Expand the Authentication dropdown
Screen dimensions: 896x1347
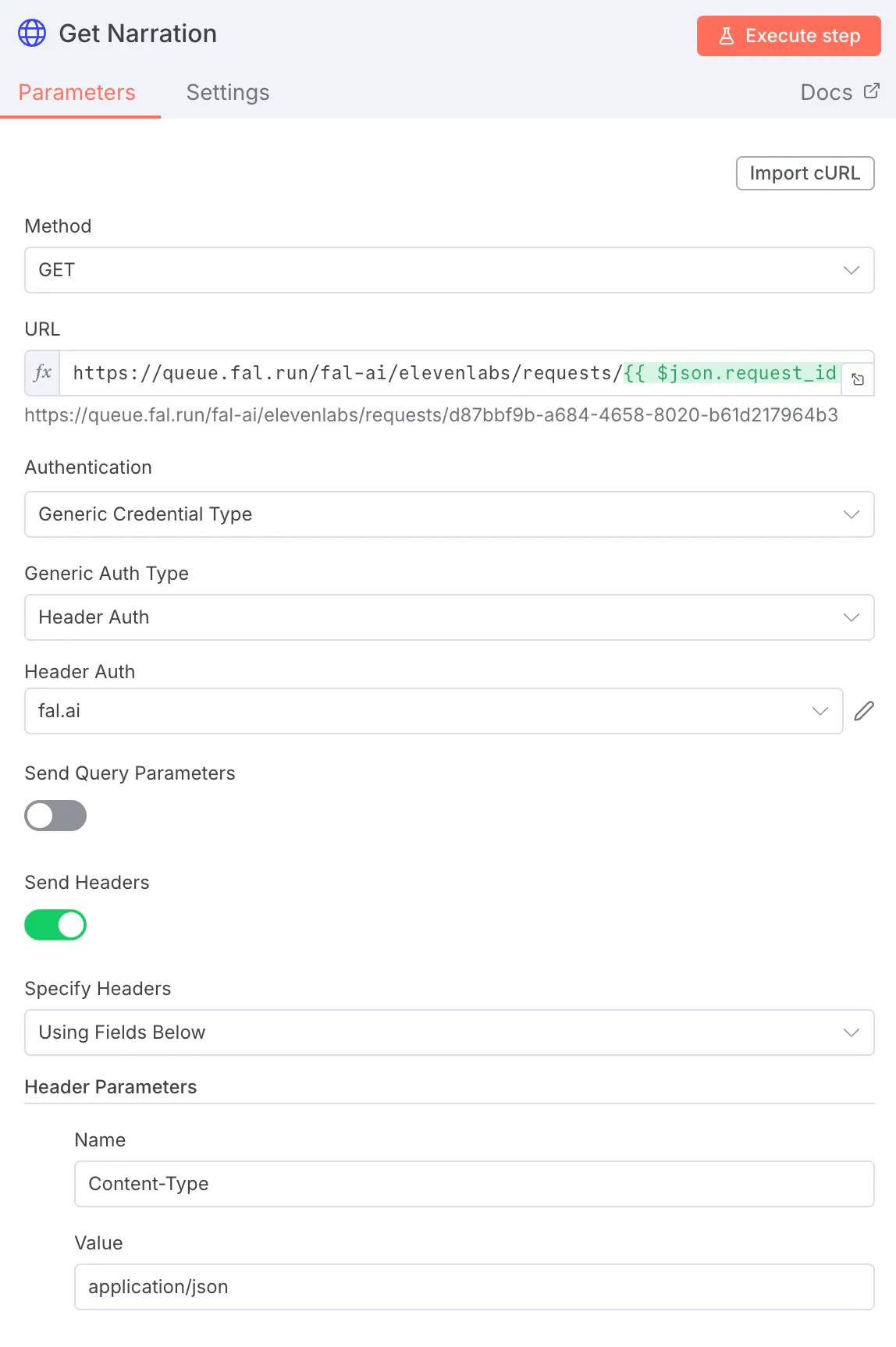tap(449, 514)
